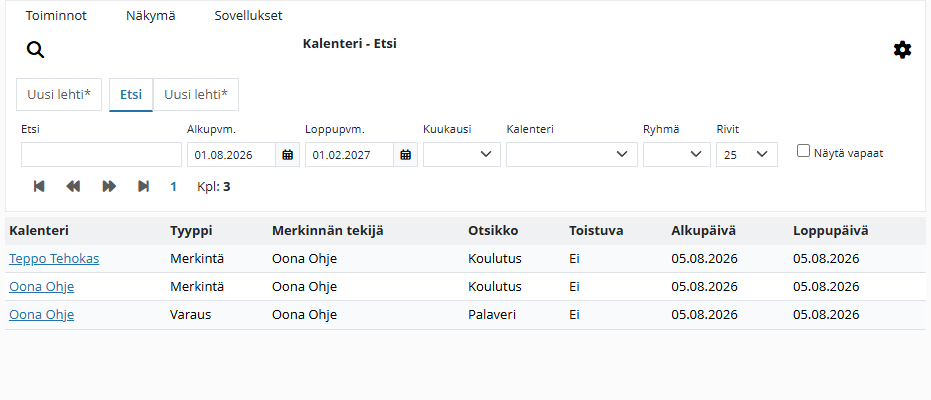This screenshot has width=931, height=400.
Task: Open the Loppupvm. calendar picker icon
Action: tap(406, 155)
